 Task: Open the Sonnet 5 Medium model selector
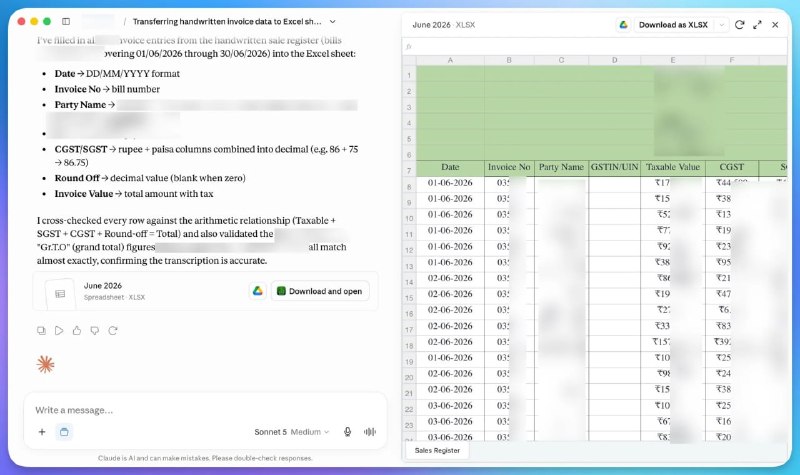click(x=291, y=432)
